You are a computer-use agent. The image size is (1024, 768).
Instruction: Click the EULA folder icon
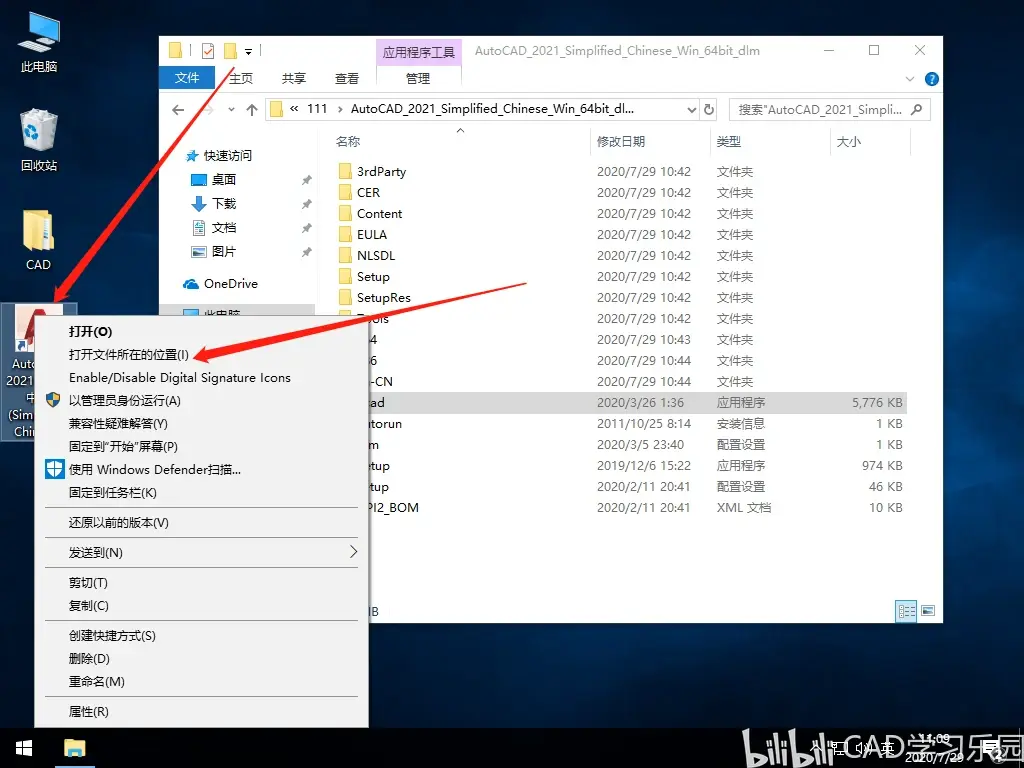coord(345,234)
